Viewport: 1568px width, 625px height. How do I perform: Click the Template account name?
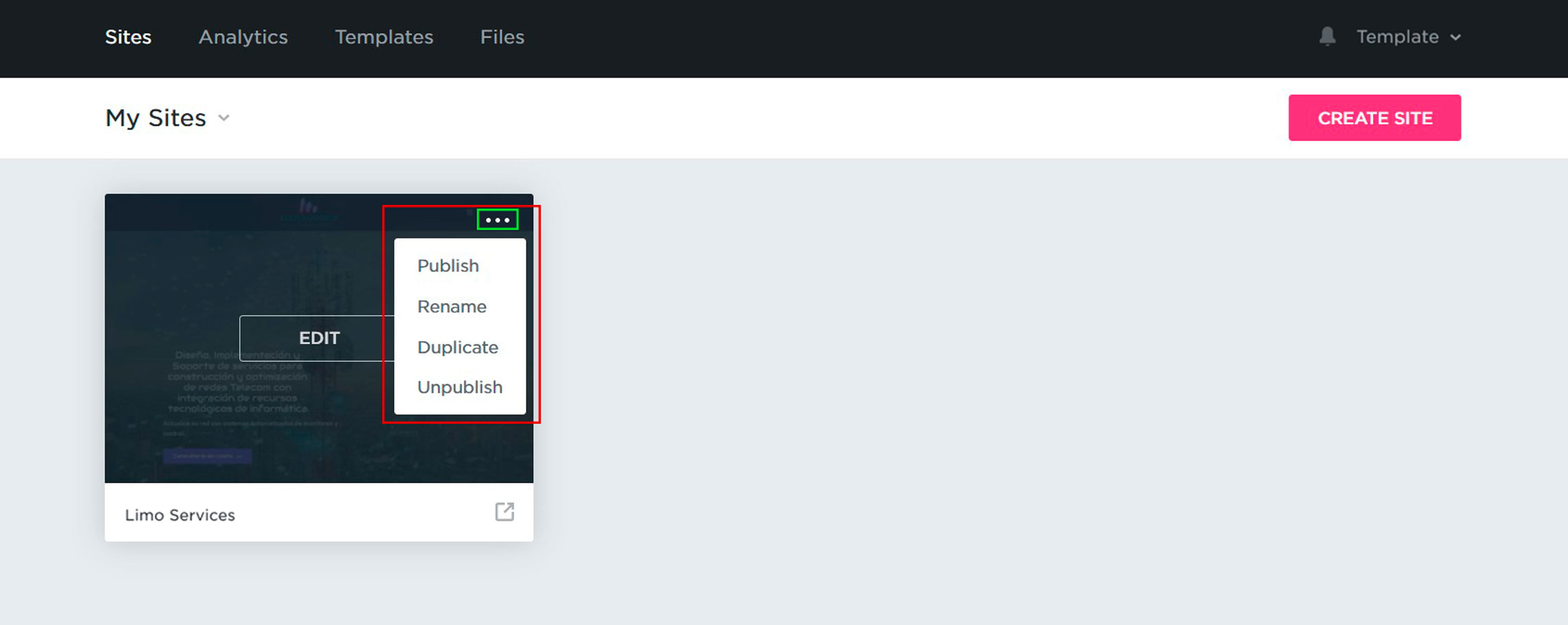coord(1397,37)
